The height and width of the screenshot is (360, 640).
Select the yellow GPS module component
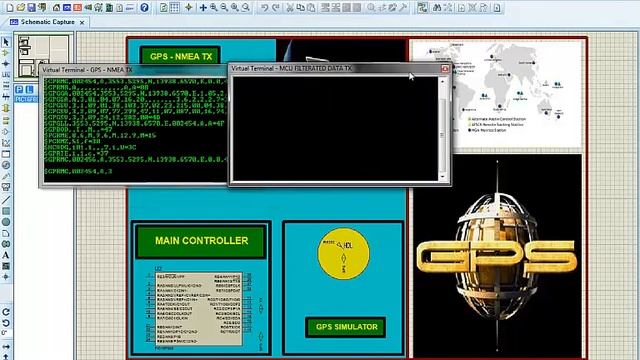pyautogui.click(x=343, y=254)
